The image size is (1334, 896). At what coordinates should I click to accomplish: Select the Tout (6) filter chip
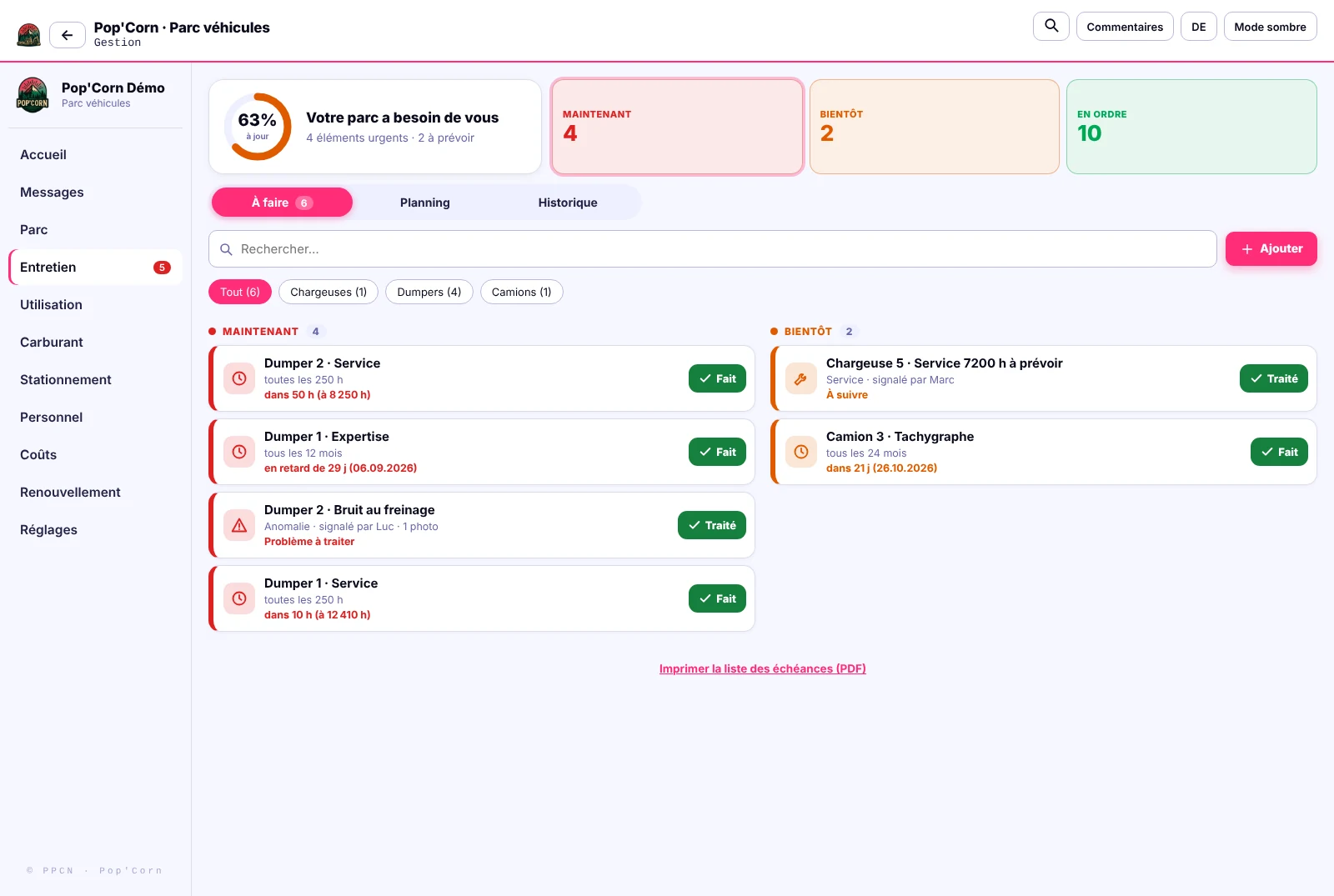[x=240, y=292]
